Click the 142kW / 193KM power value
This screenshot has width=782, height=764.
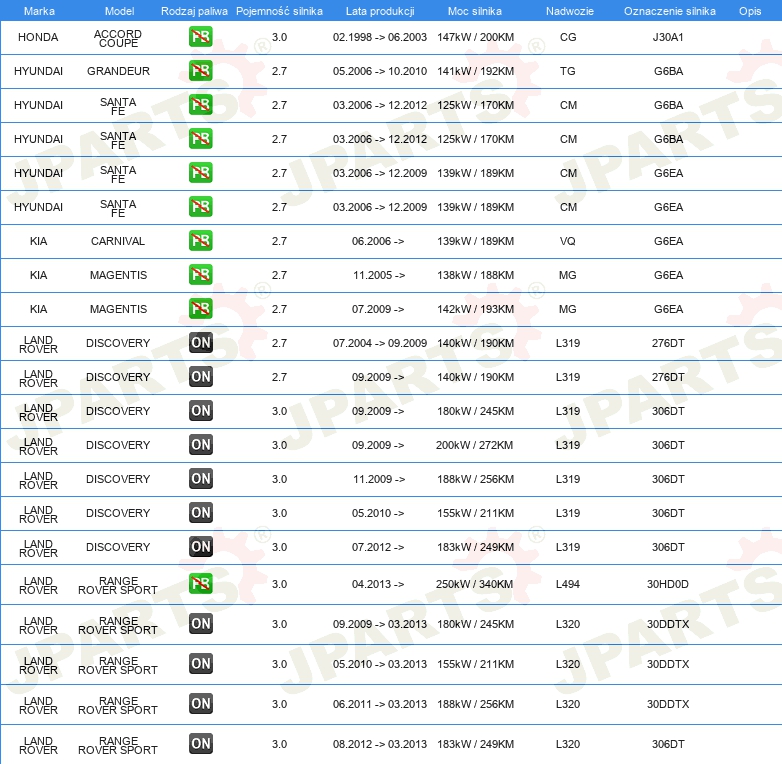475,309
